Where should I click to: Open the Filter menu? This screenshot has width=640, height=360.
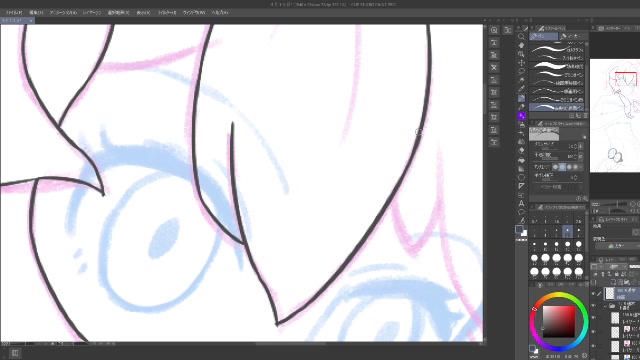[167, 13]
